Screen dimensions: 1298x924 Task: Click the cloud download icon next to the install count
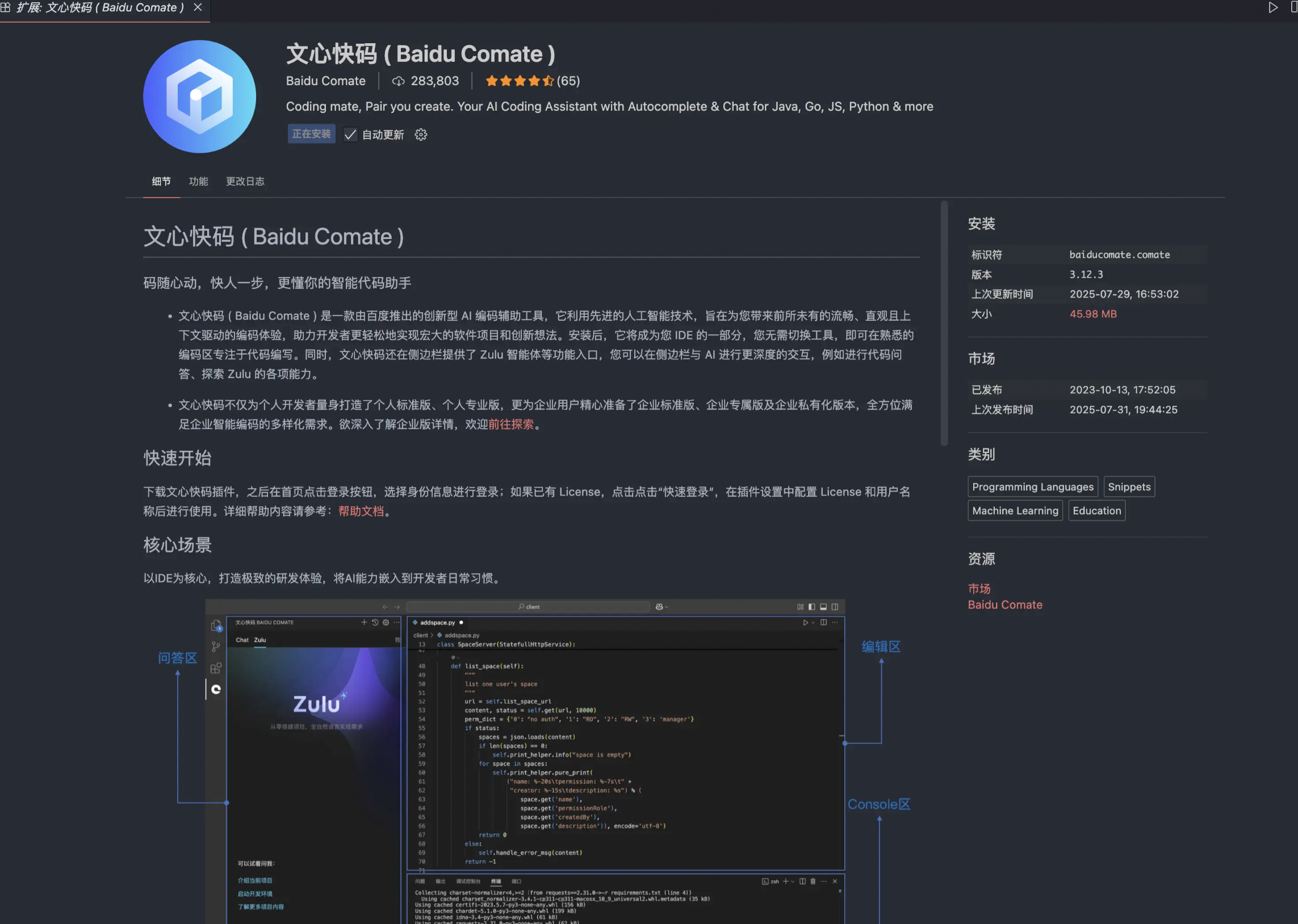point(399,81)
